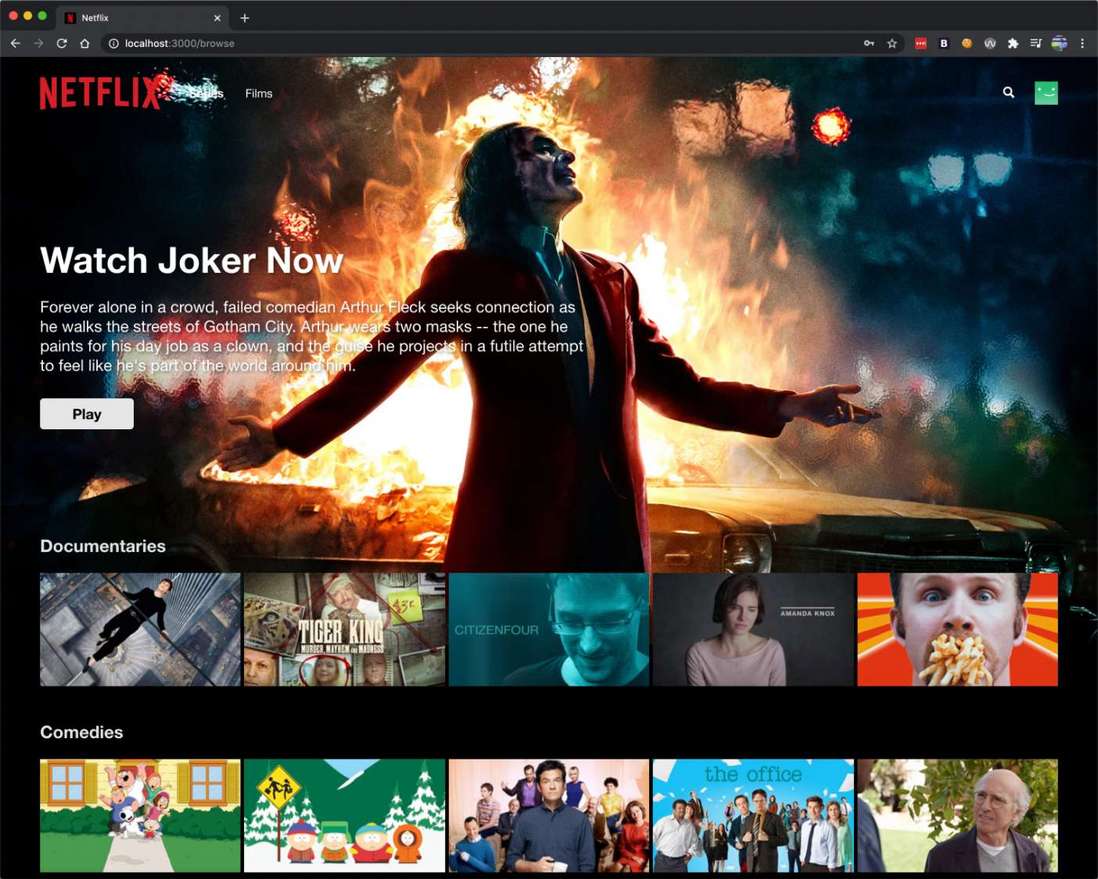Viewport: 1098px width, 879px height.
Task: Click the orange cookie extension icon
Action: point(967,43)
